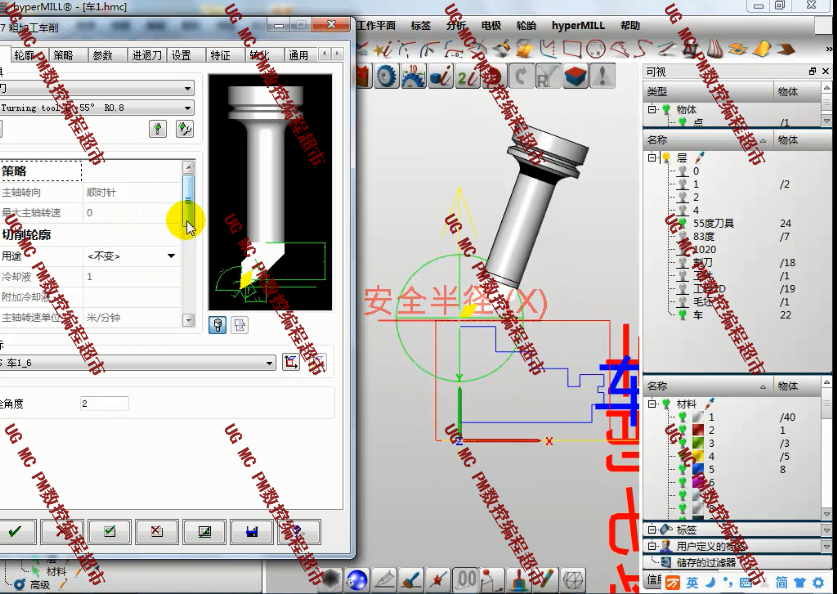Click the holder view icon under tool preview
Viewport: 837px width, 594px height.
240,325
